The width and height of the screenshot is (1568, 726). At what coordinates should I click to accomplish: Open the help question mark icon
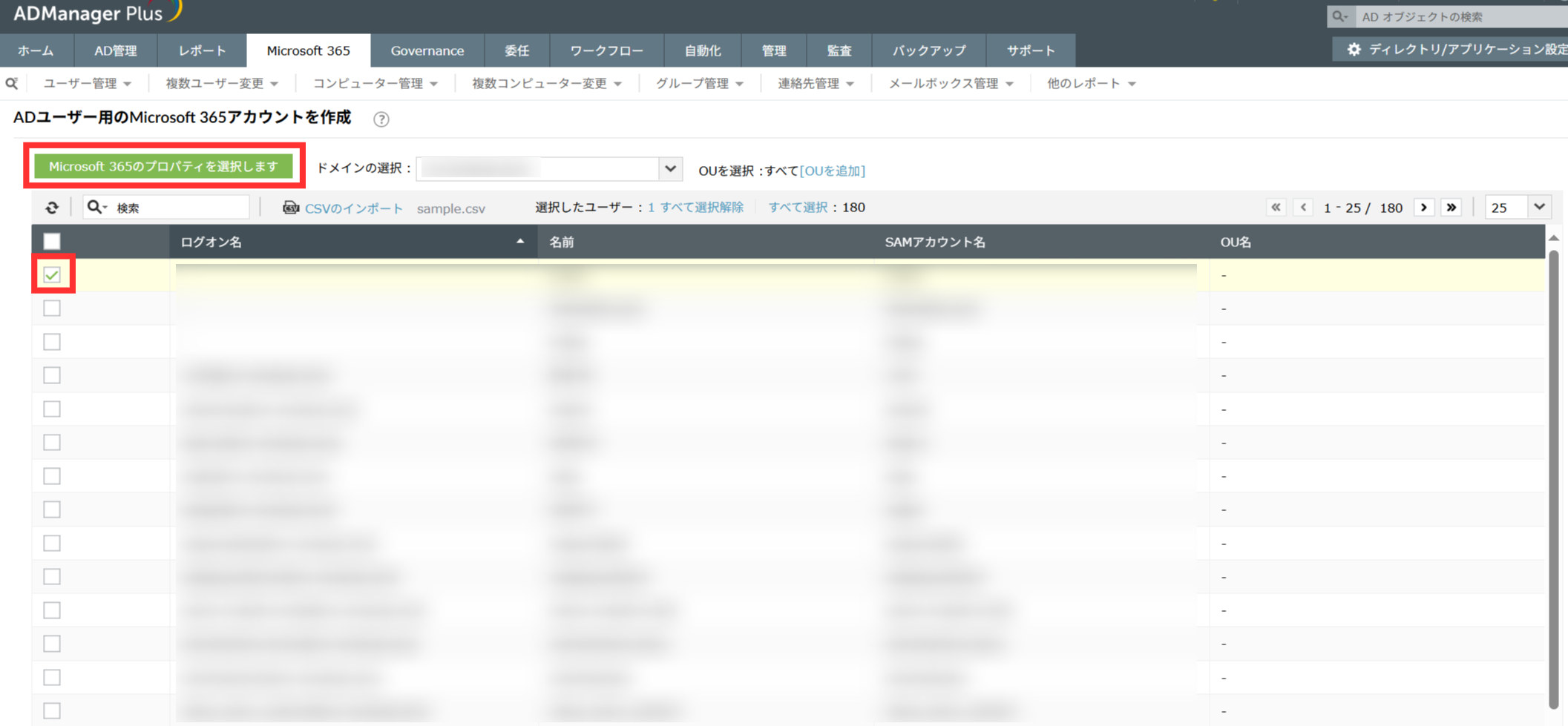tap(381, 119)
